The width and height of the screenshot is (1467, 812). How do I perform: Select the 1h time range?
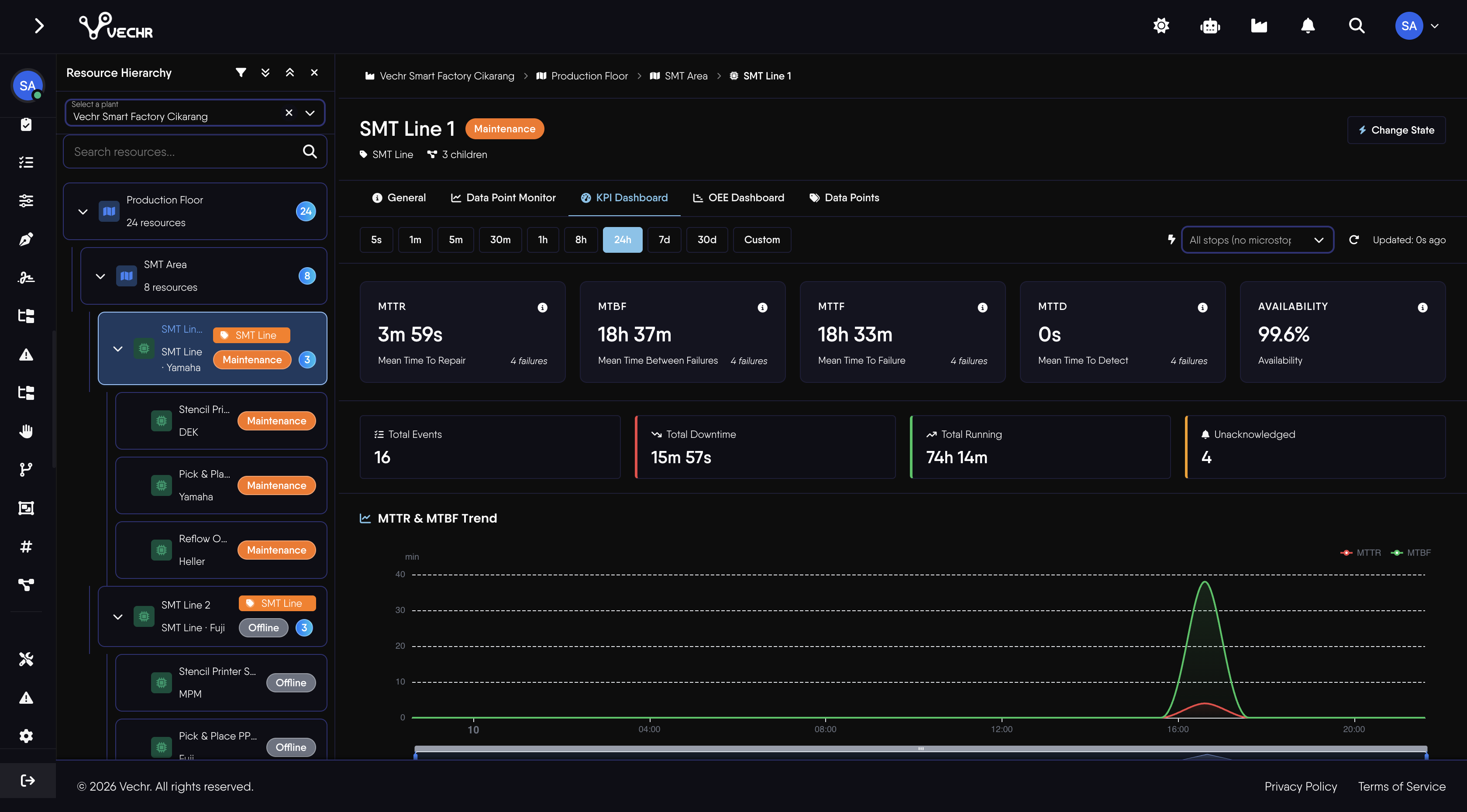point(543,240)
